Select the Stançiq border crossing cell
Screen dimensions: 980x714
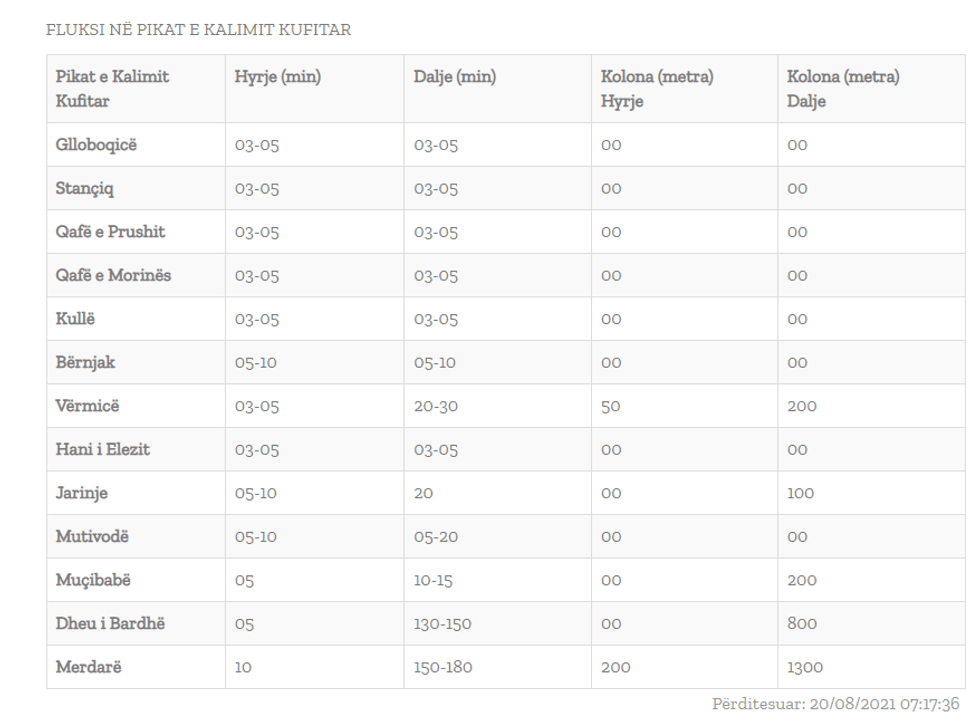(x=85, y=189)
